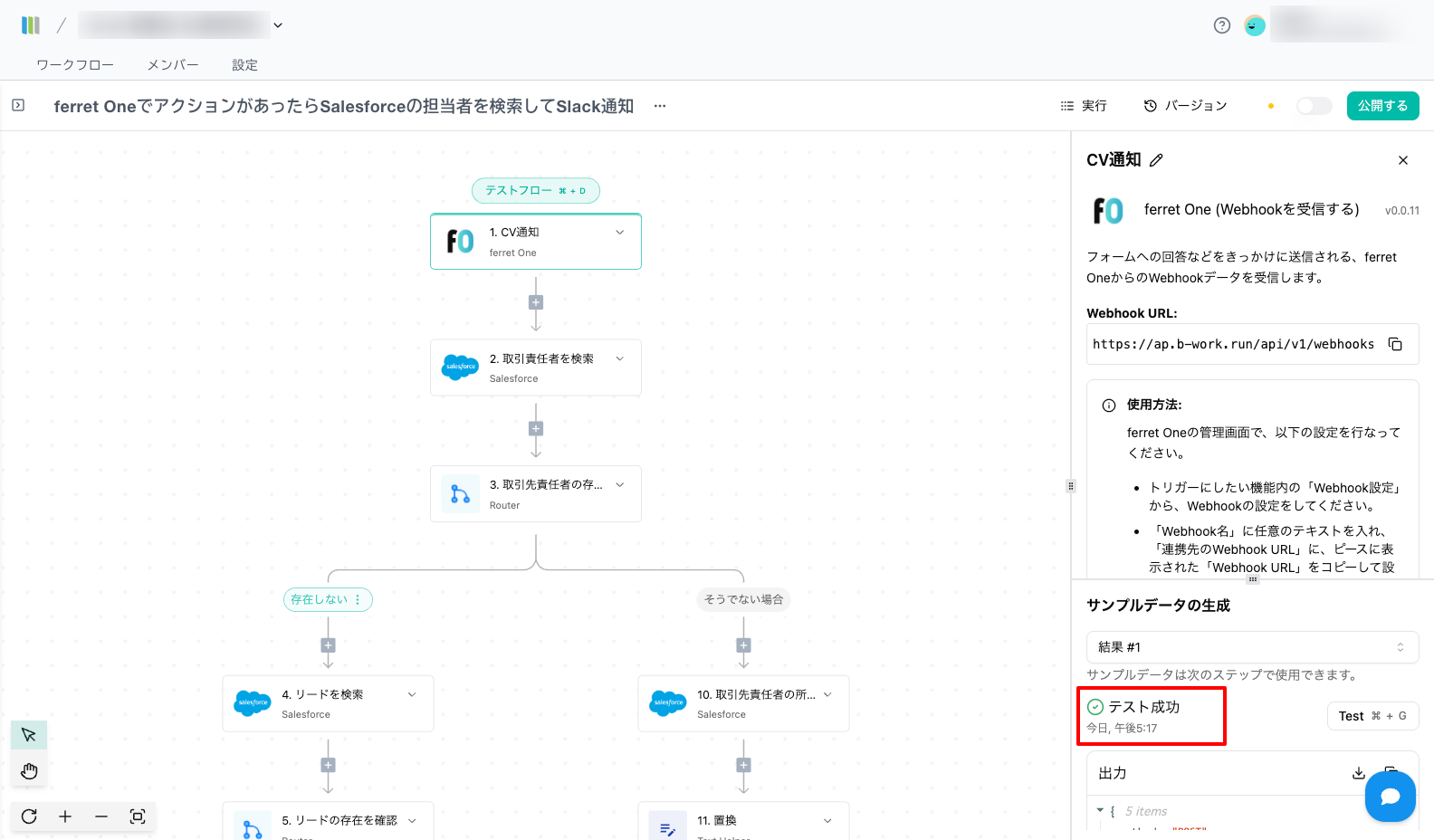Add a step after 1. CV通知

click(x=536, y=302)
